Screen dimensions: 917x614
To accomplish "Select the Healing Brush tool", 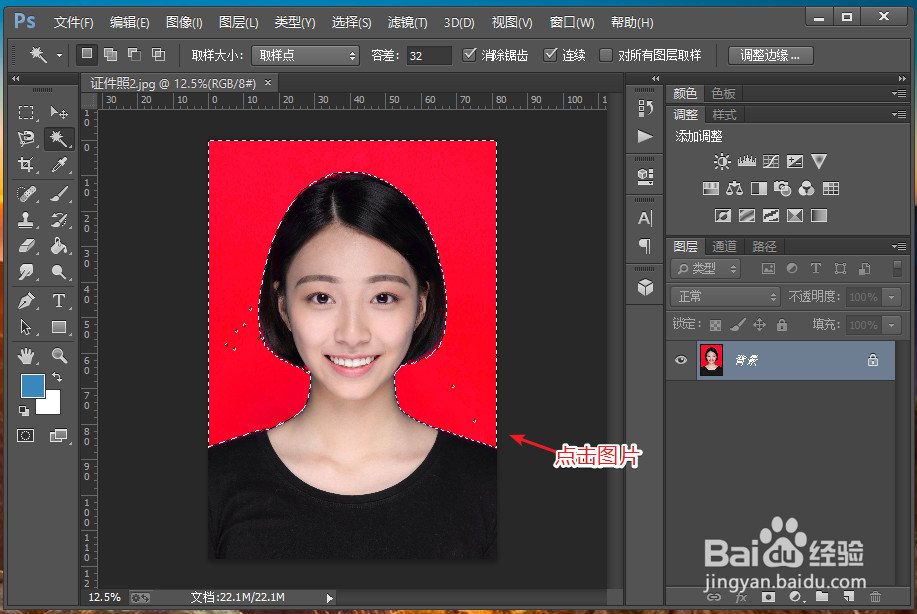I will click(26, 193).
